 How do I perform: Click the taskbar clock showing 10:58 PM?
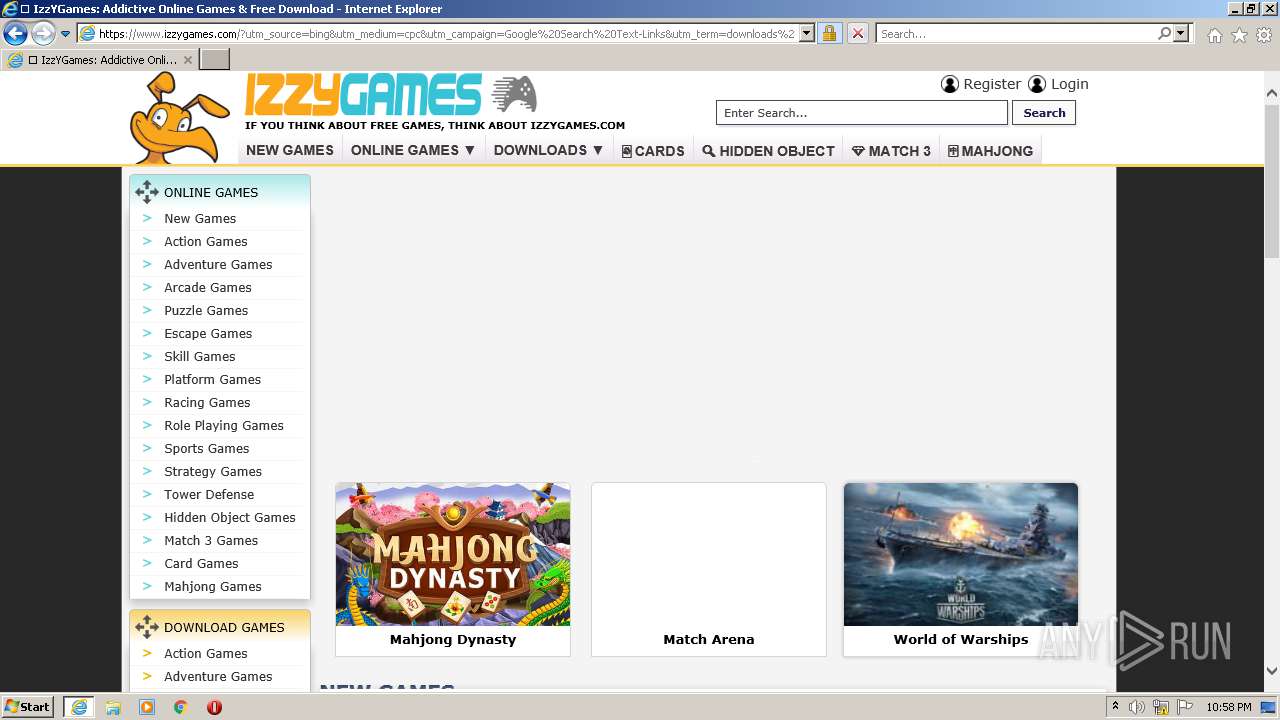[x=1228, y=707]
